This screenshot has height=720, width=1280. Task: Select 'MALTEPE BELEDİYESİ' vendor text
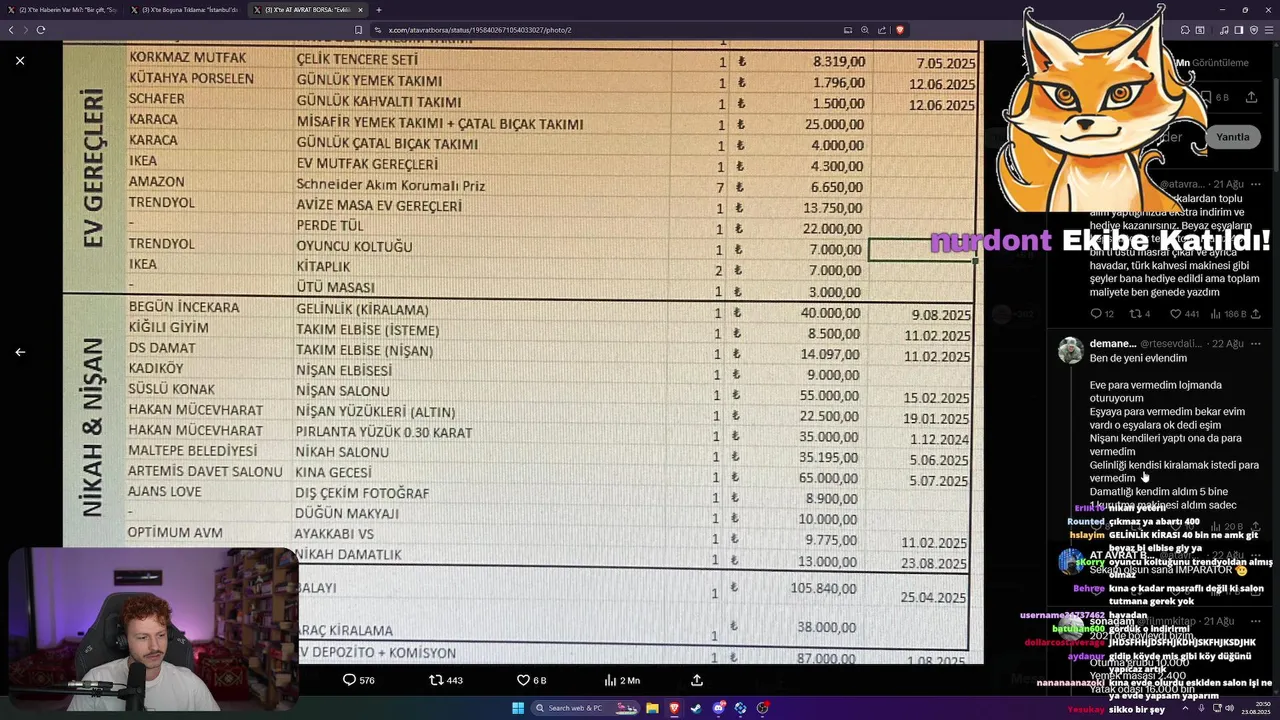point(193,451)
